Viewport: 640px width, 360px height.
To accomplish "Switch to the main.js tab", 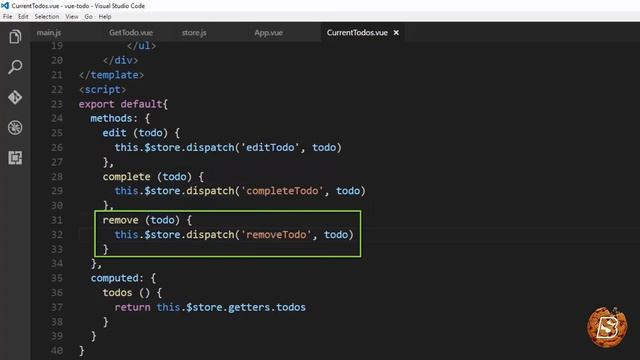I will pos(49,33).
